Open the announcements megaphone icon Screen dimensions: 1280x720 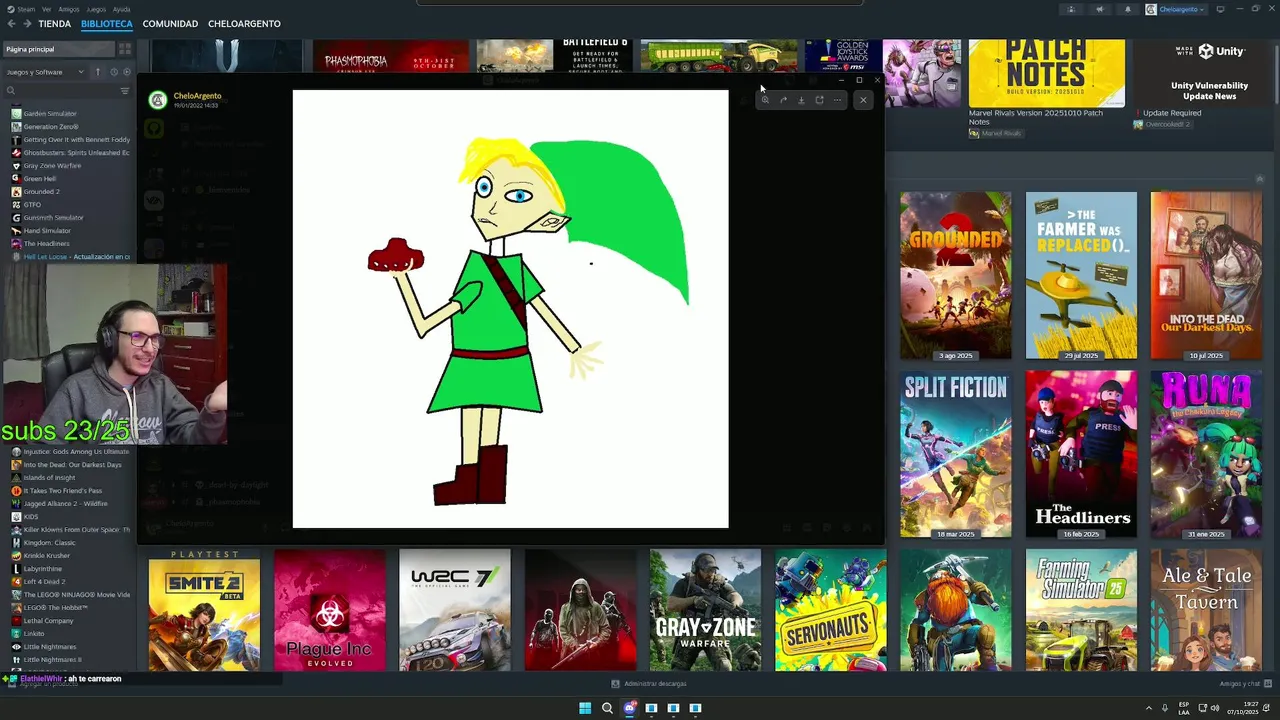point(1100,9)
